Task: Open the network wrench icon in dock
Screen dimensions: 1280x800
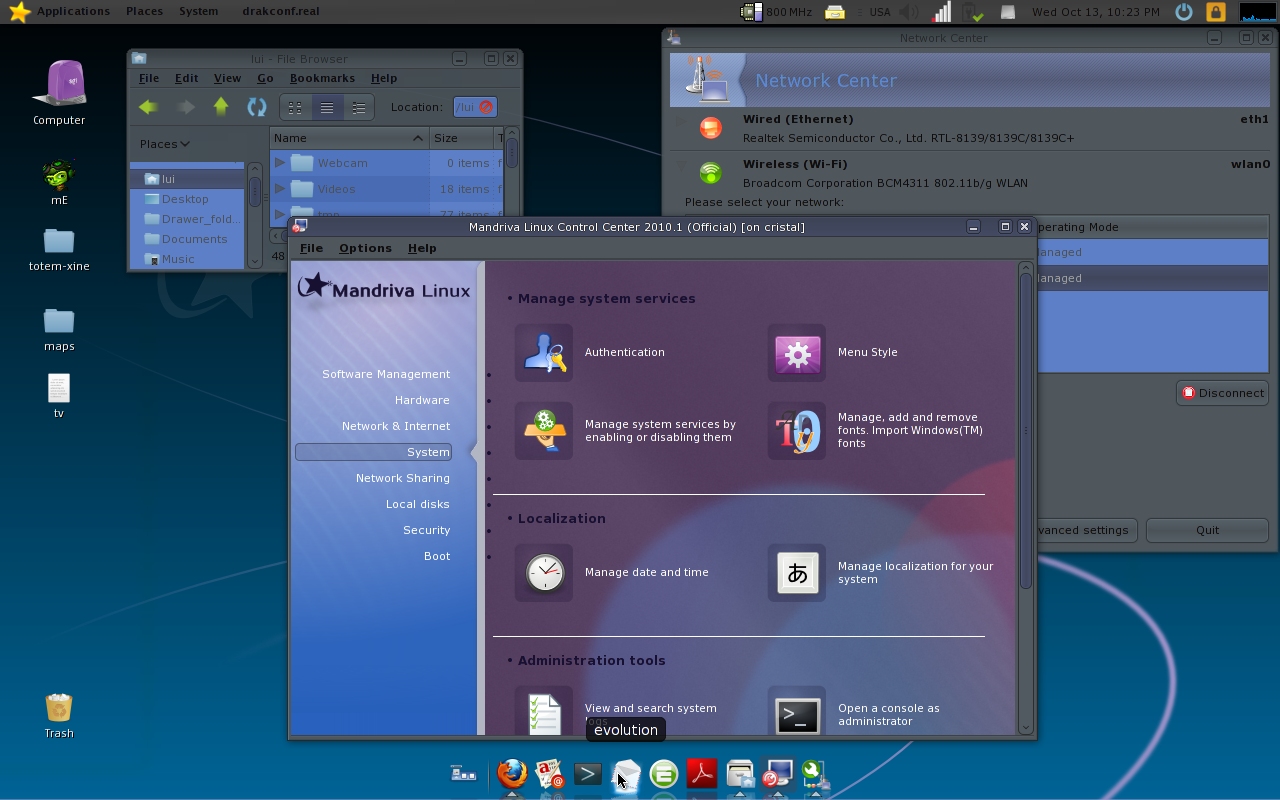Action: (x=815, y=774)
